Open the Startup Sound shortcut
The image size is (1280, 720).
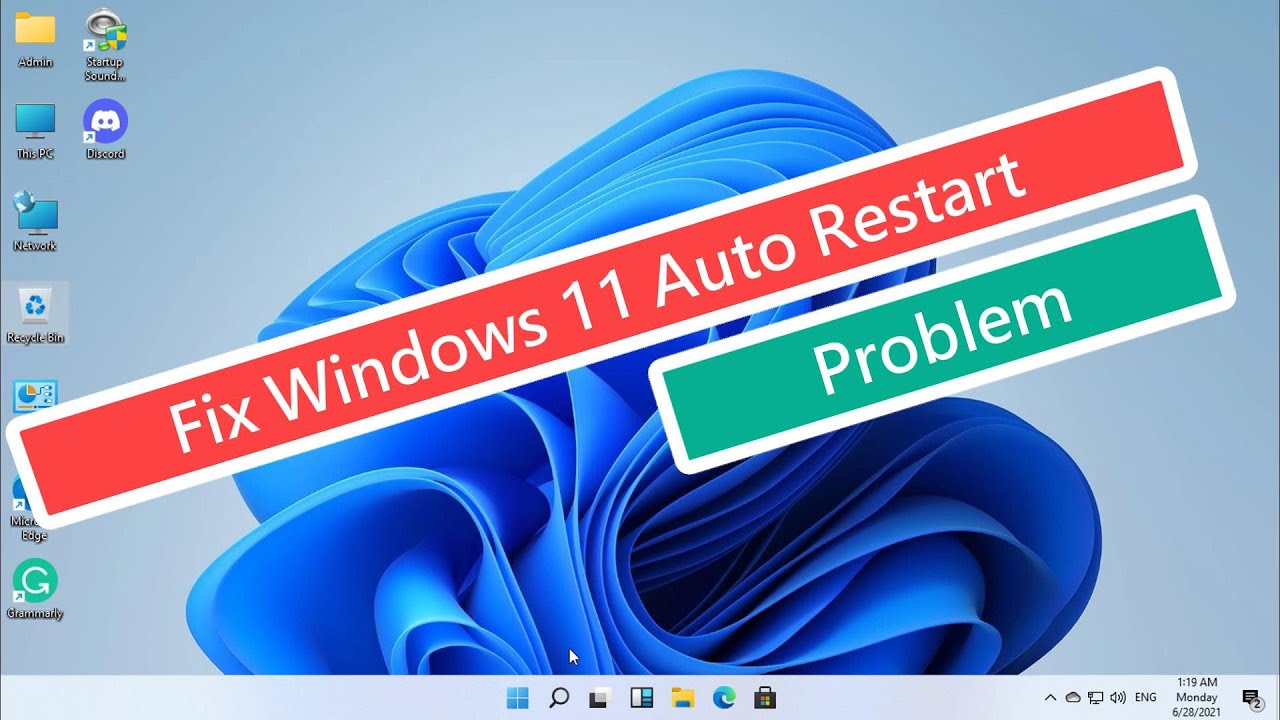105,45
